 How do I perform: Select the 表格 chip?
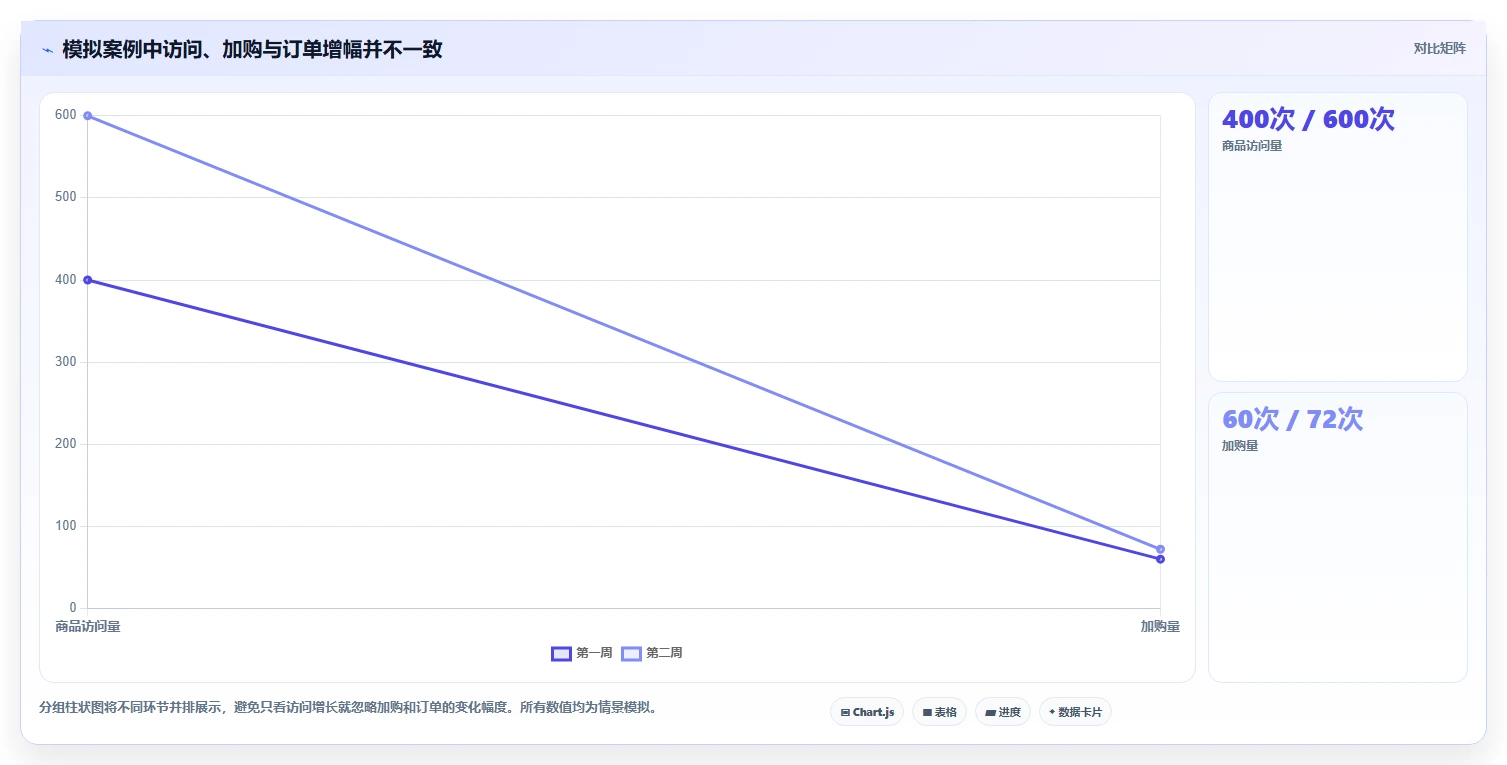tap(939, 712)
